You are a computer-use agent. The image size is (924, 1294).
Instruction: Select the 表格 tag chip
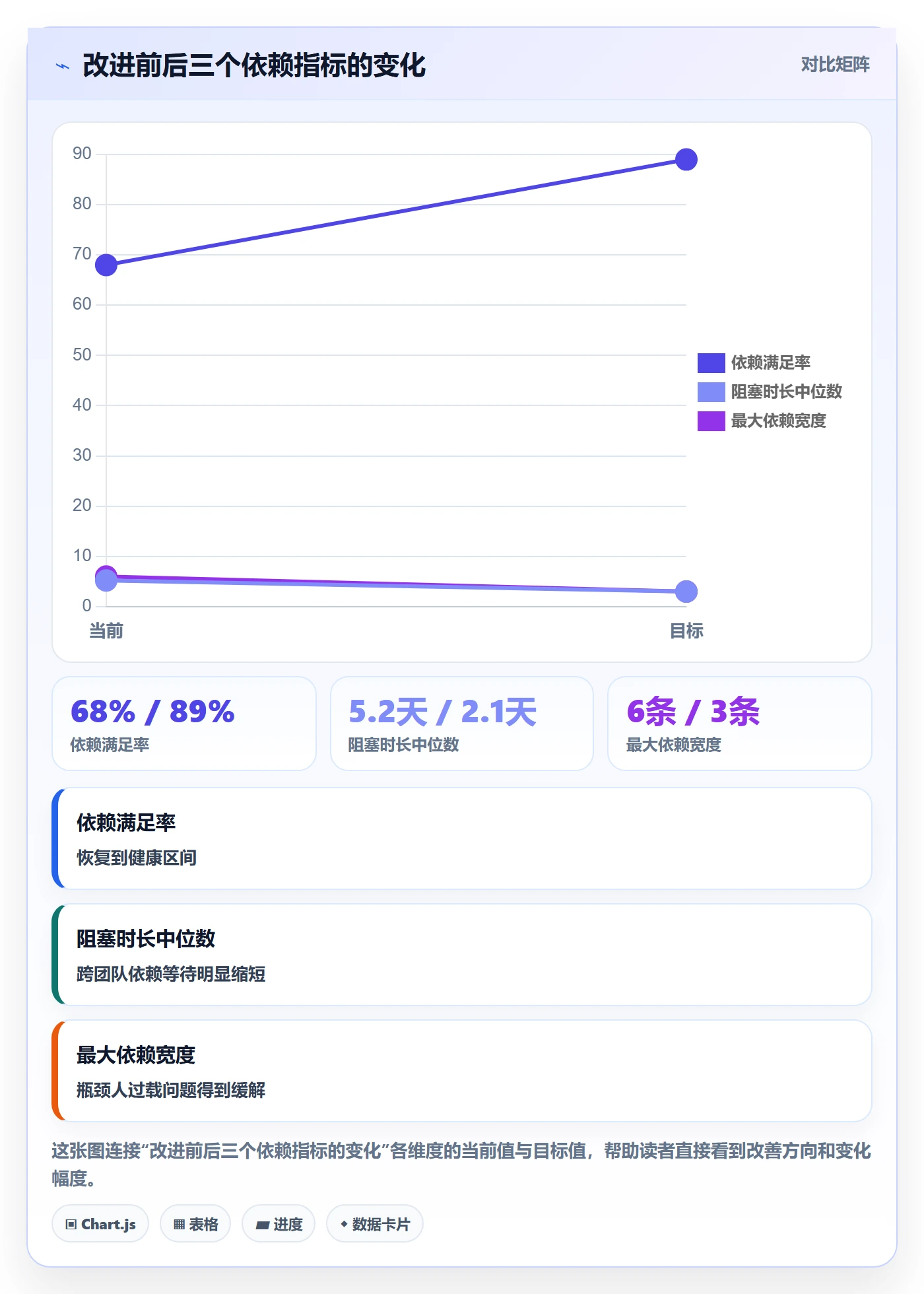(195, 1224)
